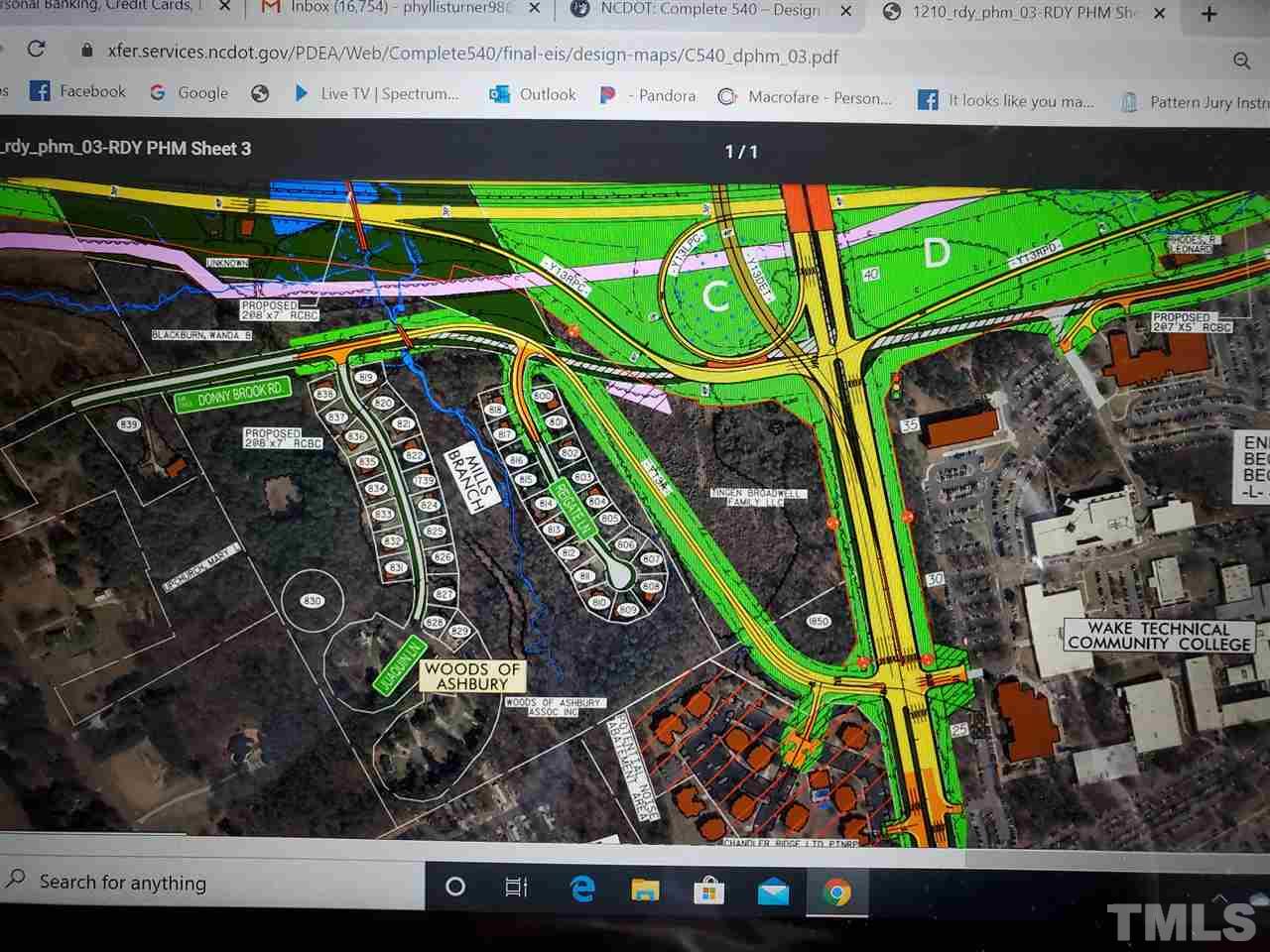The height and width of the screenshot is (952, 1270).
Task: Click the PDF page number indicator 1/1
Action: pyautogui.click(x=741, y=152)
